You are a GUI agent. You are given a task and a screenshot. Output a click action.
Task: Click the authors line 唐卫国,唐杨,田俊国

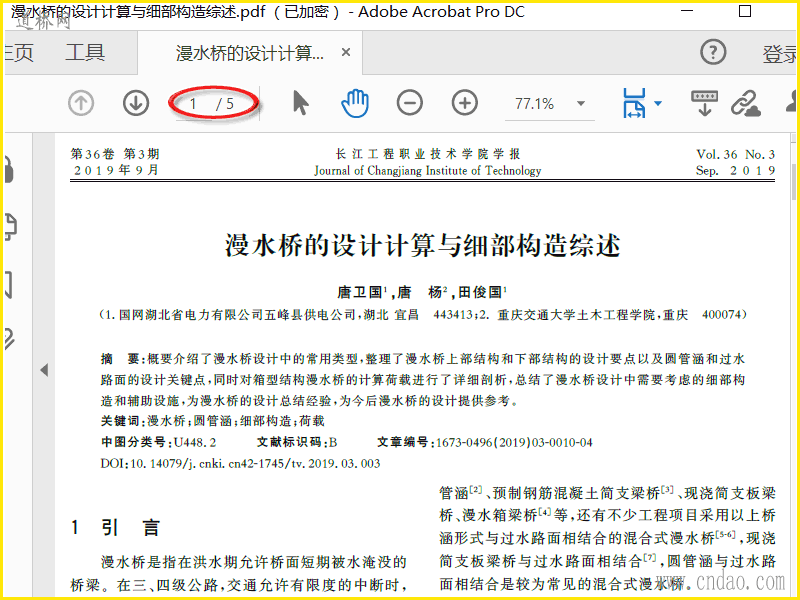point(422,292)
